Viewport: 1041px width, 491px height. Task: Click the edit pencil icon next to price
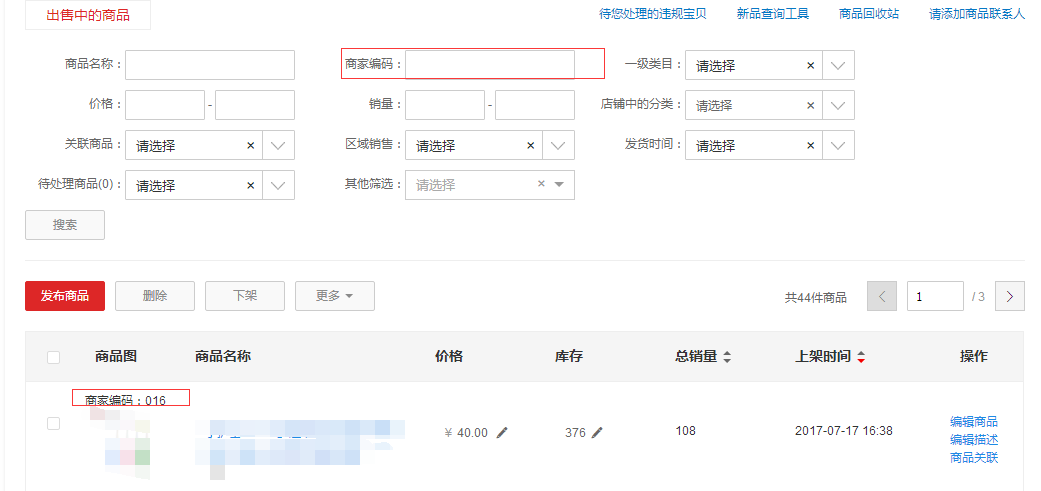pos(502,432)
